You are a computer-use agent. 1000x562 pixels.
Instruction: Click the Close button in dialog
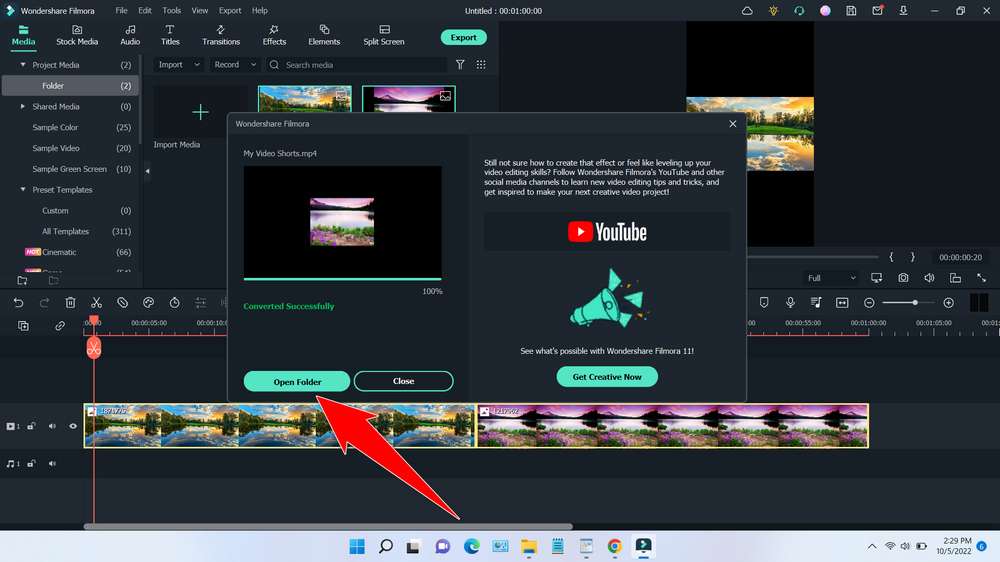pyautogui.click(x=404, y=381)
